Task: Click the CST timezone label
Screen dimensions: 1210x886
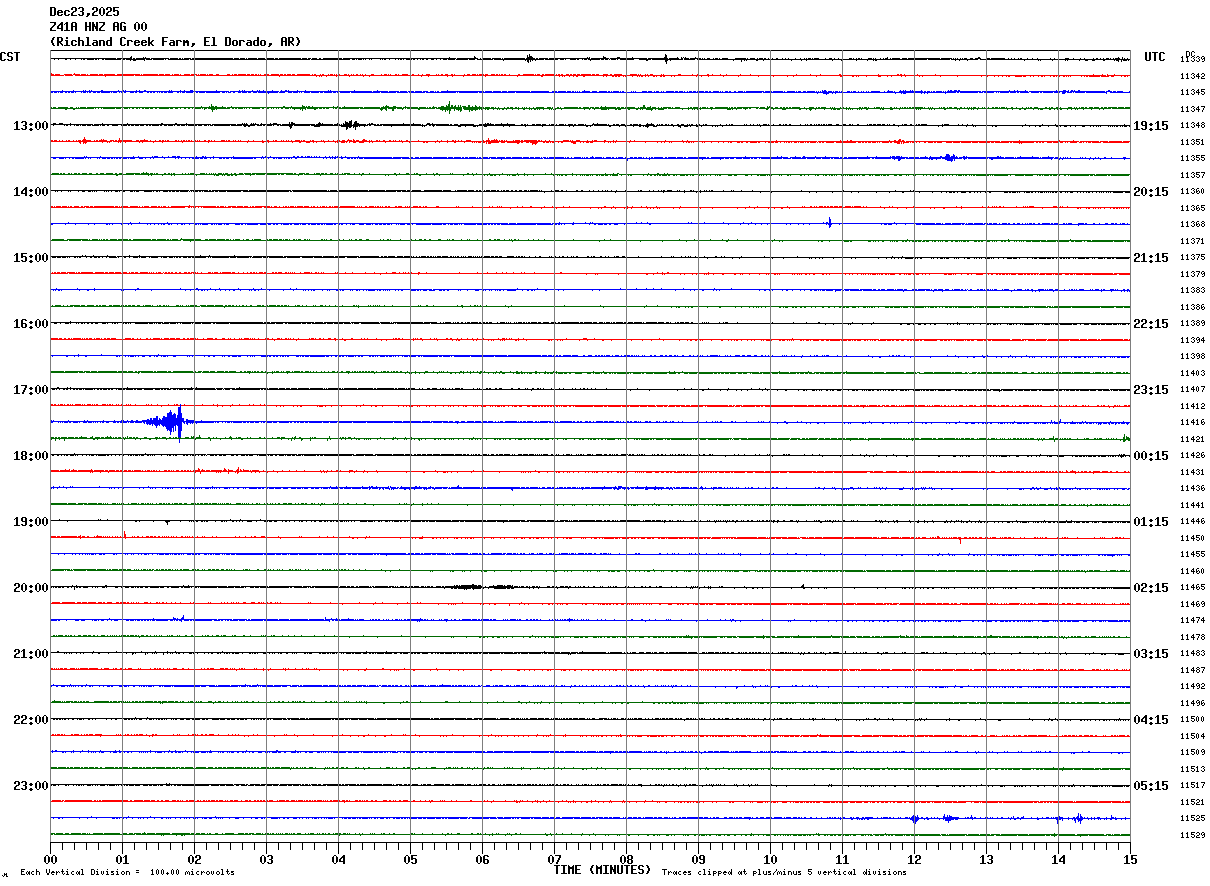Action: tap(10, 57)
